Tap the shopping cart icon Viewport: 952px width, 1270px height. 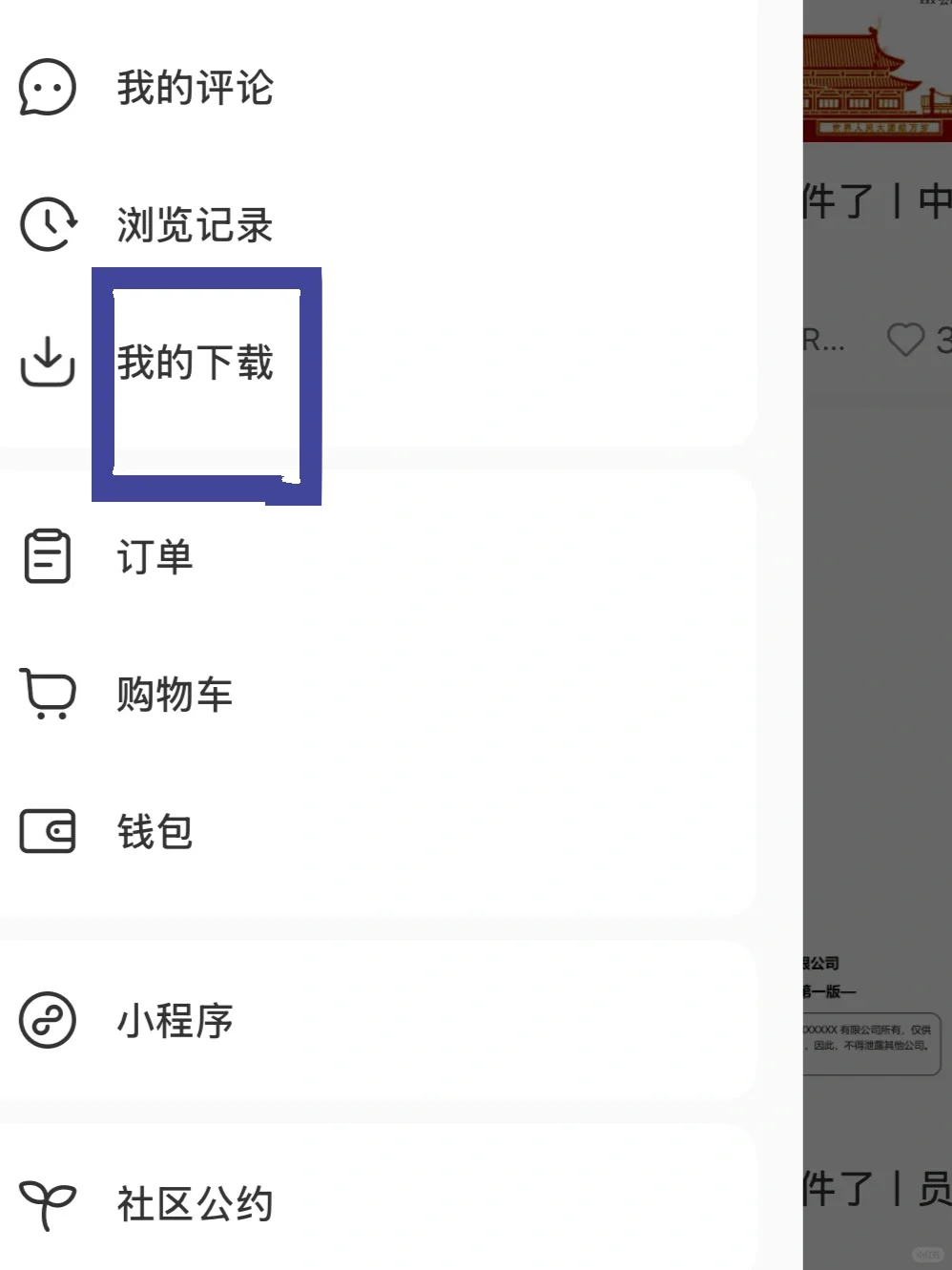tap(48, 694)
